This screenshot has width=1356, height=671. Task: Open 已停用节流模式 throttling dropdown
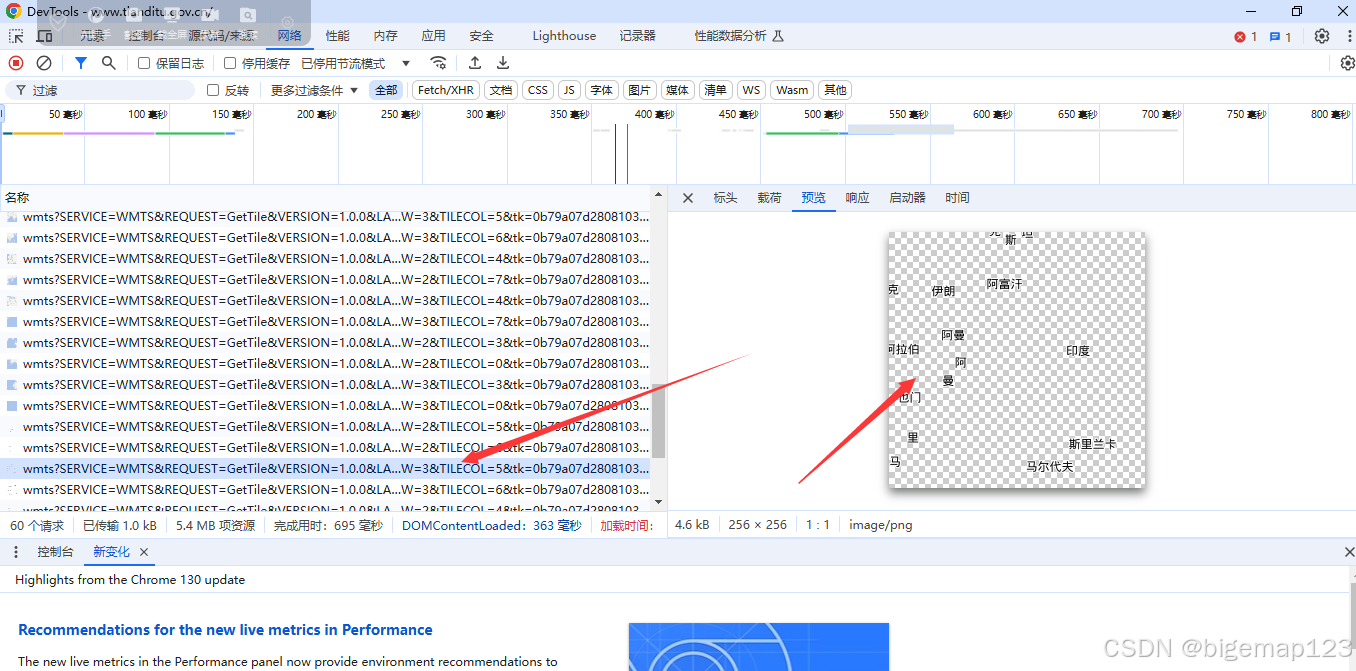click(356, 63)
